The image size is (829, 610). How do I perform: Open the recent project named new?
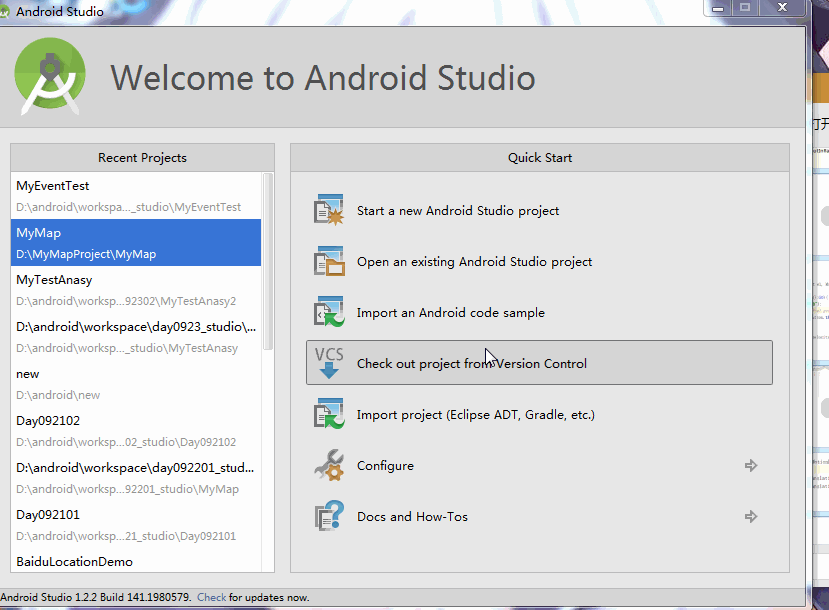[136, 384]
